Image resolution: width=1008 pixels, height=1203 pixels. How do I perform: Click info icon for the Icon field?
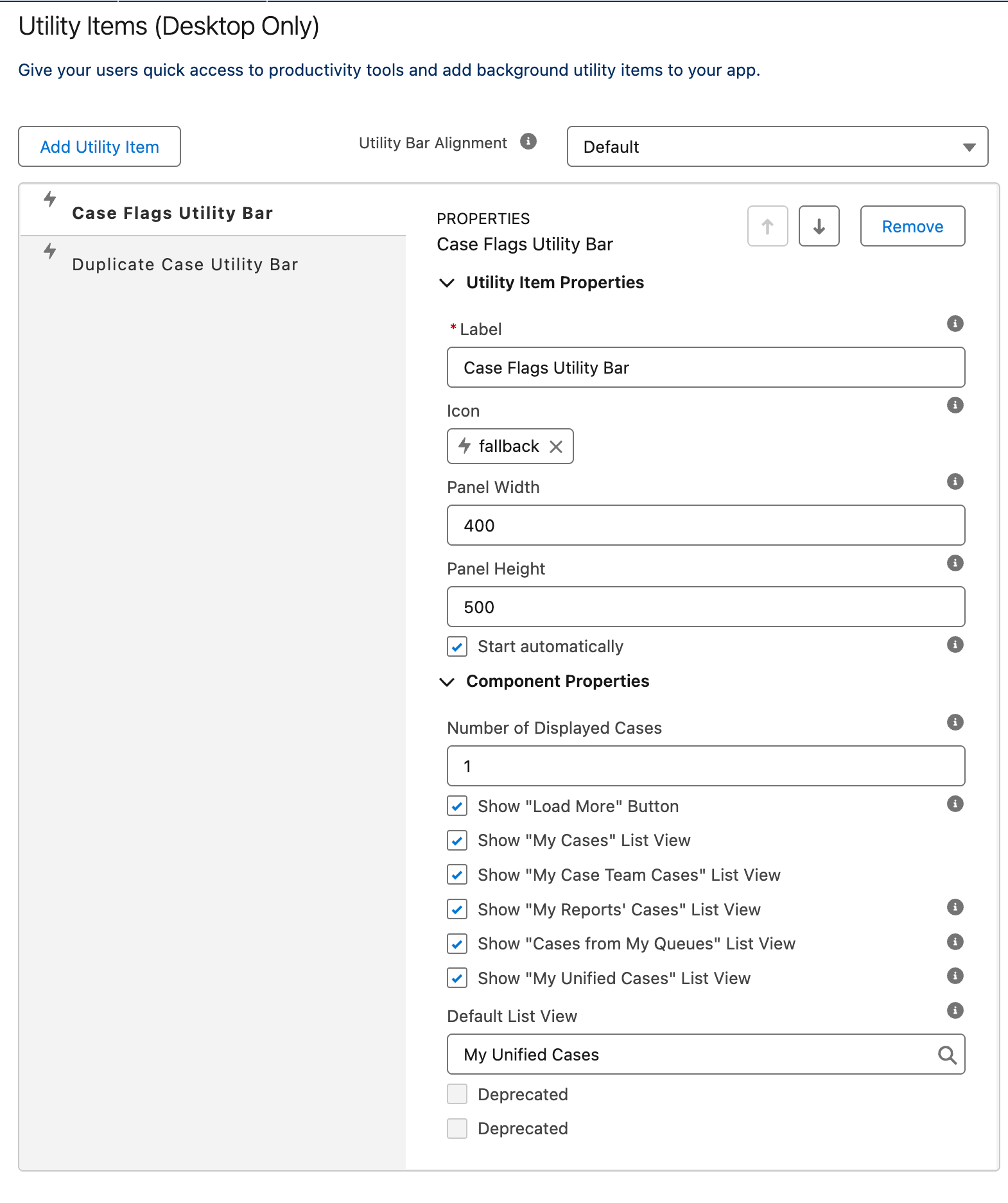pyautogui.click(x=955, y=405)
